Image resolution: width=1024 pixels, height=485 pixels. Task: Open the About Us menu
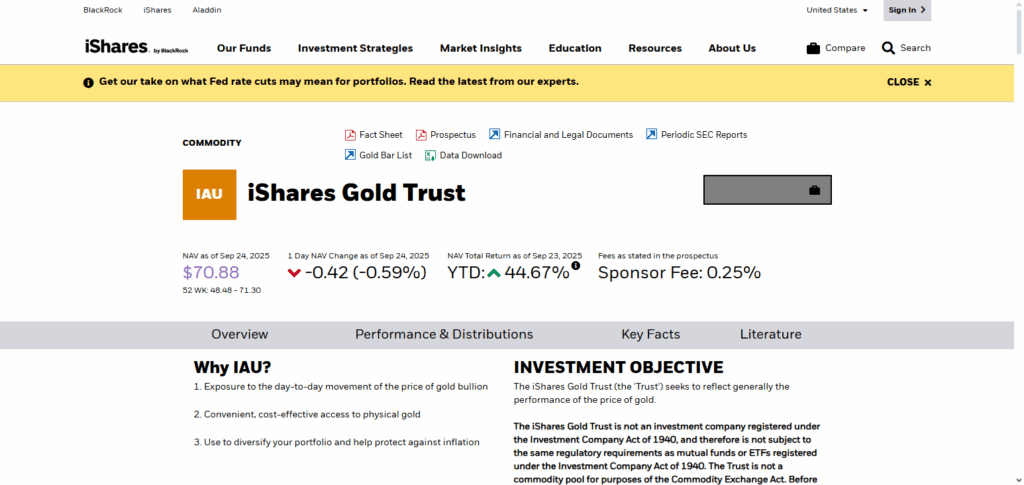tap(732, 48)
